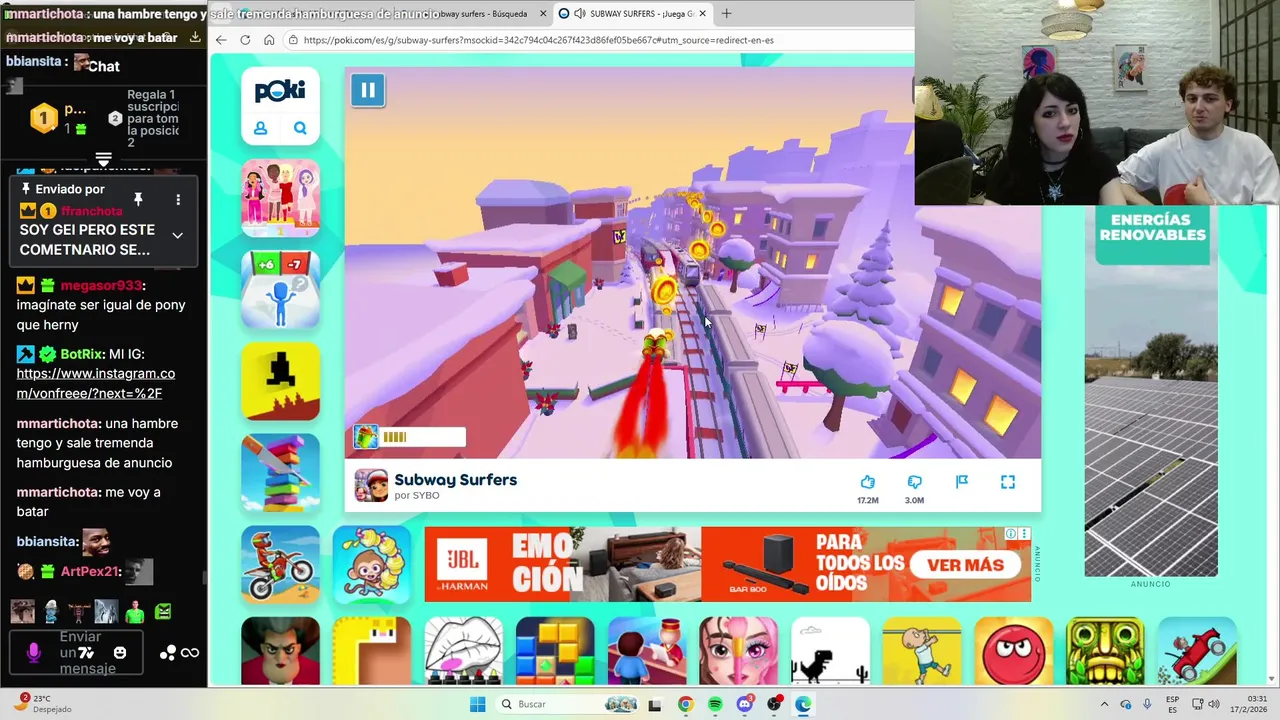The width and height of the screenshot is (1280, 720).
Task: Dislike Subway Surfers with thumbs-down icon
Action: point(914,482)
